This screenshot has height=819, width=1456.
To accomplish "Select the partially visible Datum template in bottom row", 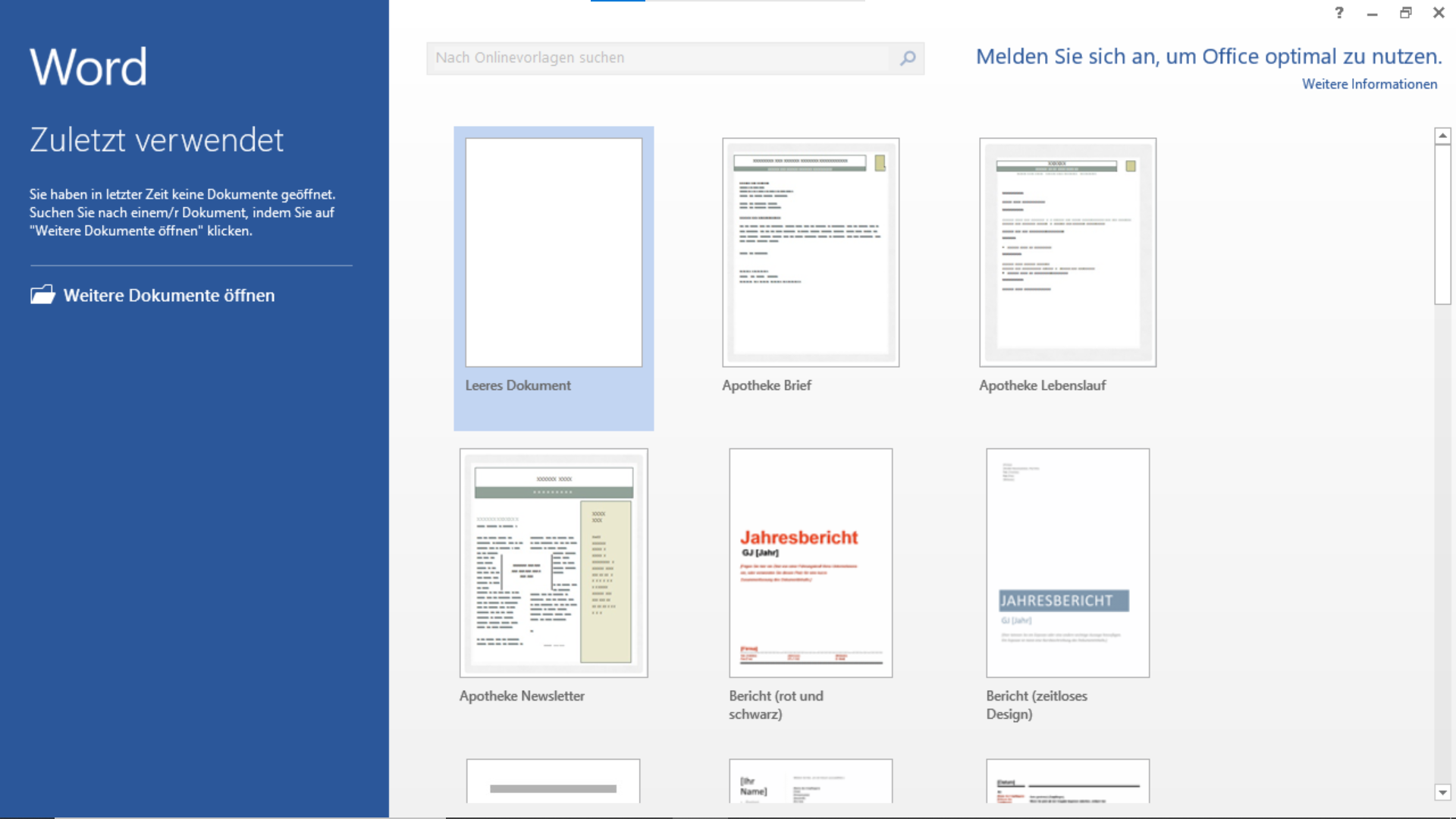I will tap(1068, 781).
